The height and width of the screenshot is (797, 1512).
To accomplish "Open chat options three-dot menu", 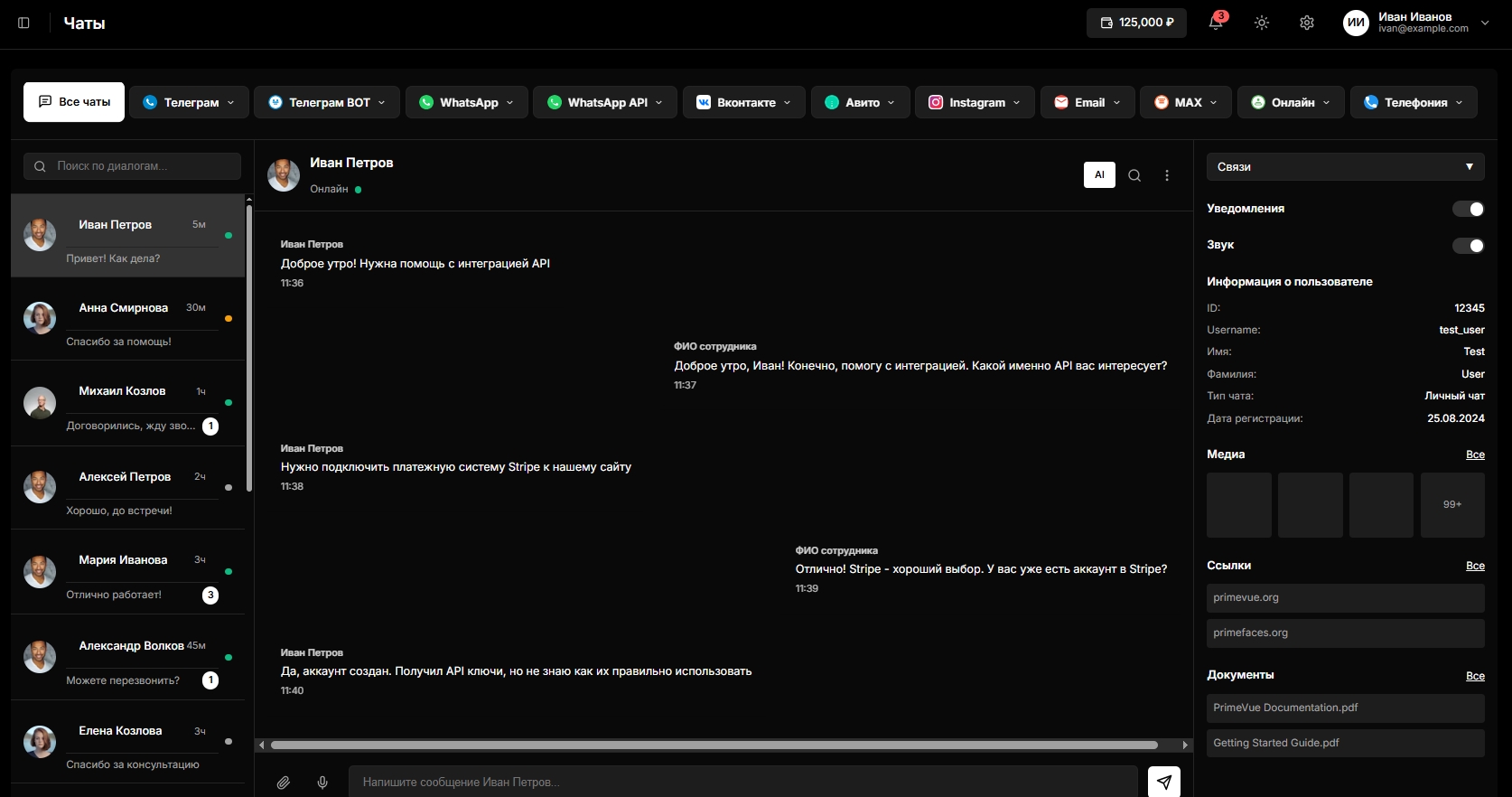I will pos(1167,175).
